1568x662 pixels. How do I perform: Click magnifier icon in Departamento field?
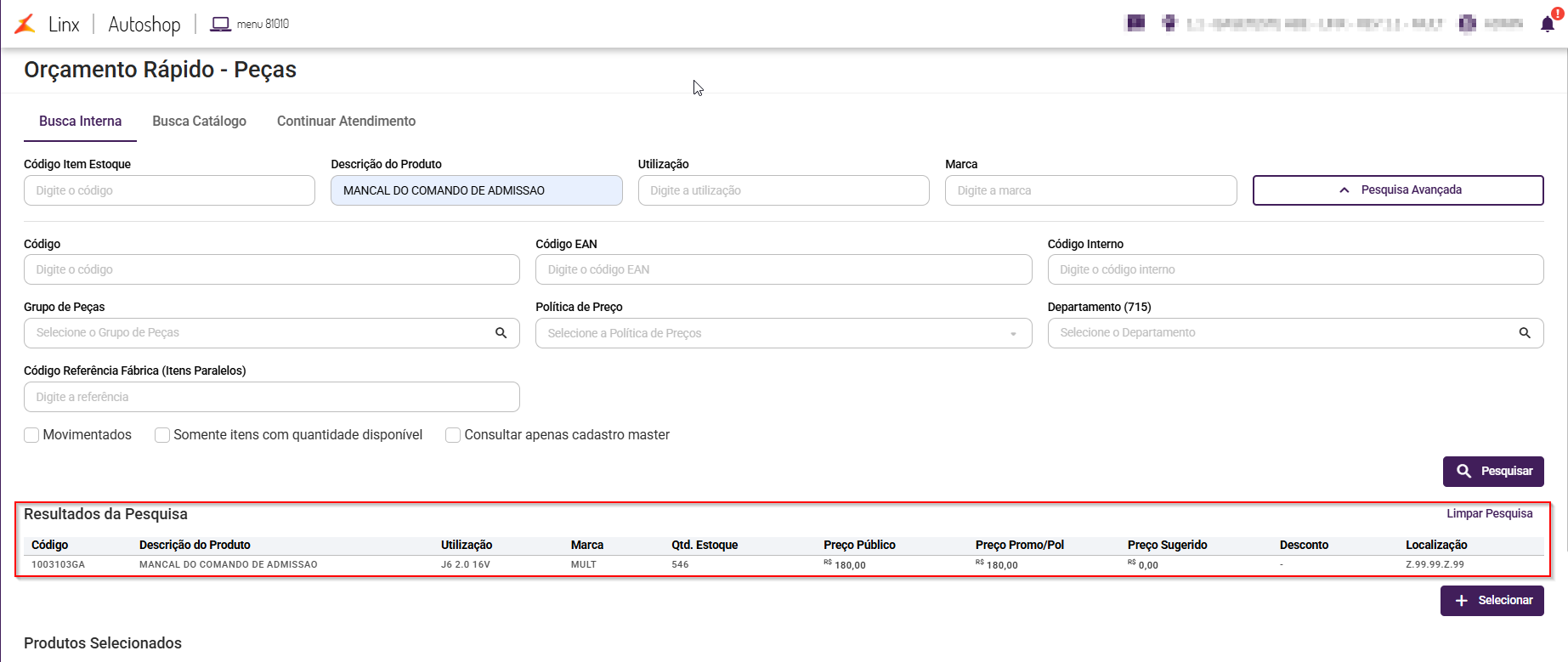pyautogui.click(x=1525, y=333)
